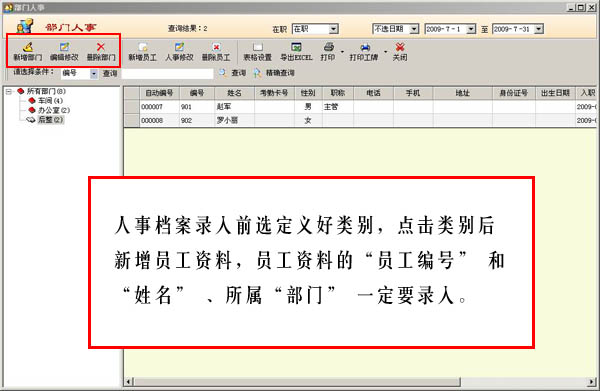600x391 pixels.
Task: Open 表格设置 table settings
Action: (x=258, y=51)
